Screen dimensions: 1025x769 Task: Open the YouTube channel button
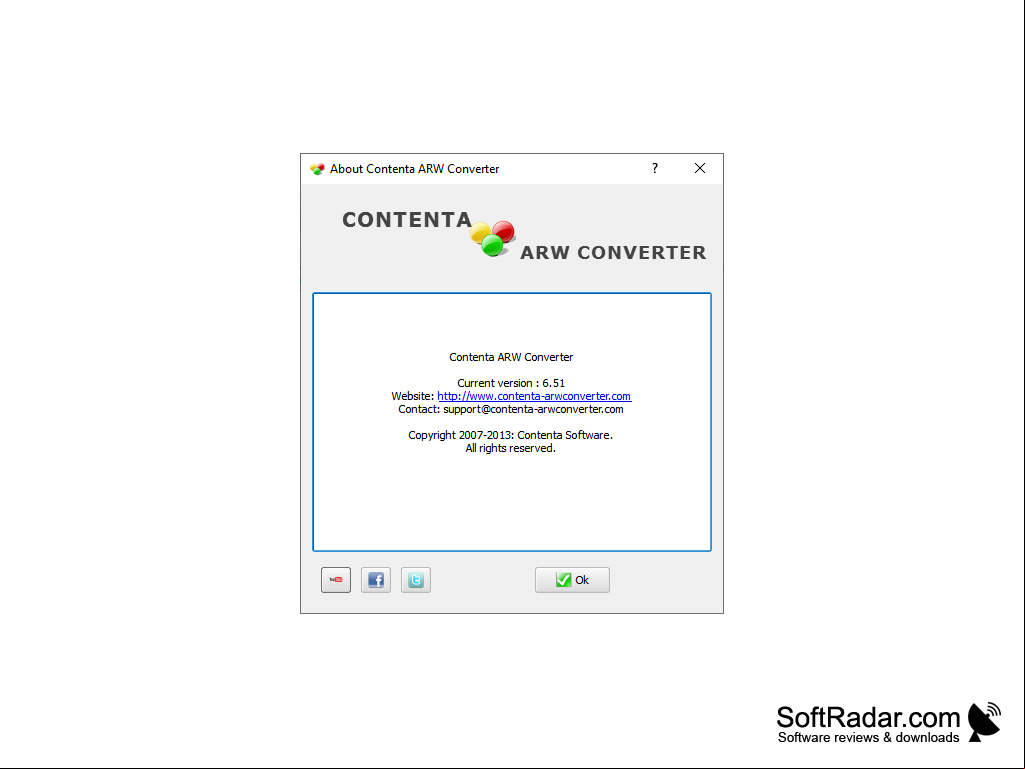(335, 579)
